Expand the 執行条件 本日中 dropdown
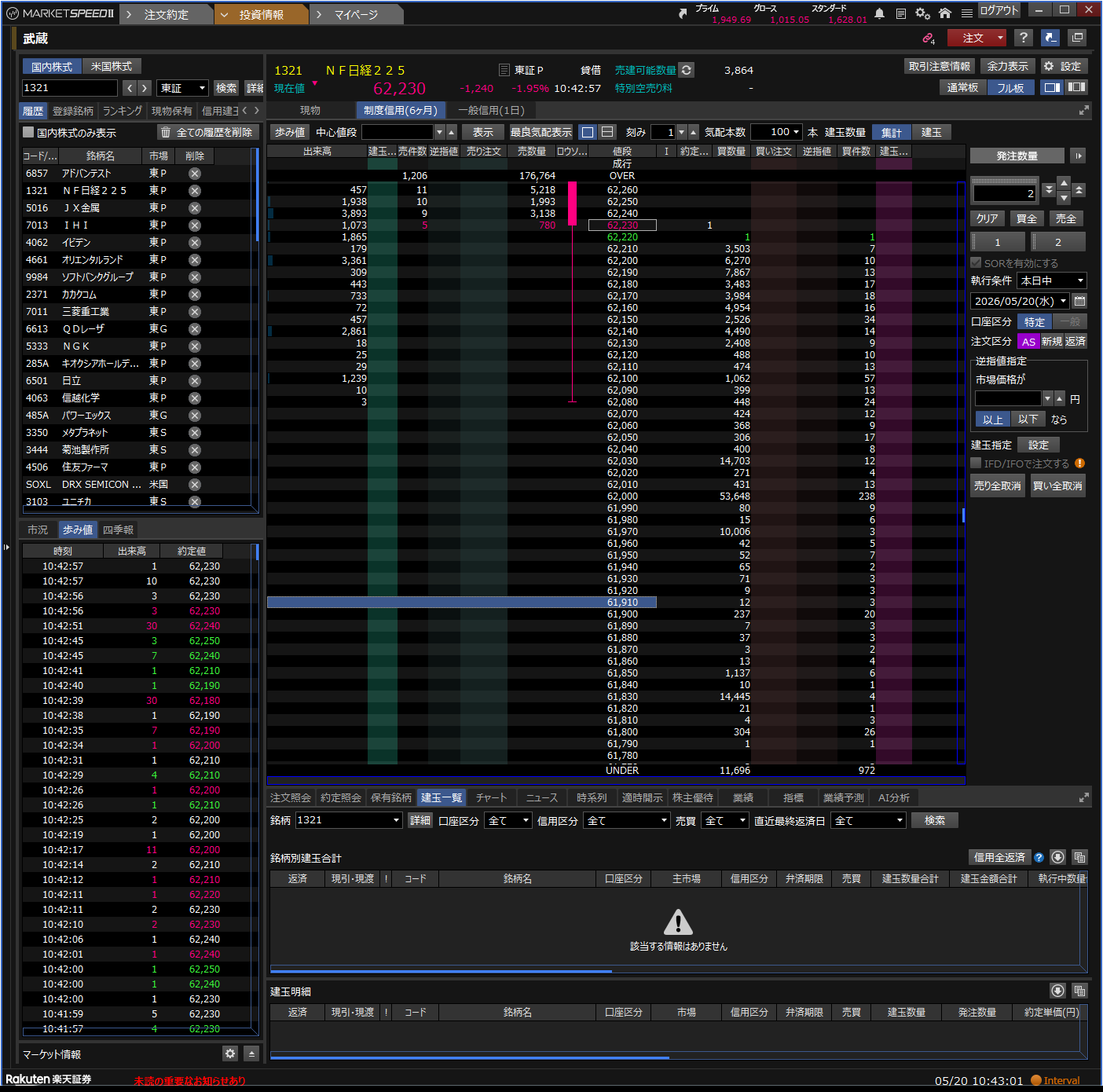Screen dimensions: 1103x1092 pos(1051,280)
